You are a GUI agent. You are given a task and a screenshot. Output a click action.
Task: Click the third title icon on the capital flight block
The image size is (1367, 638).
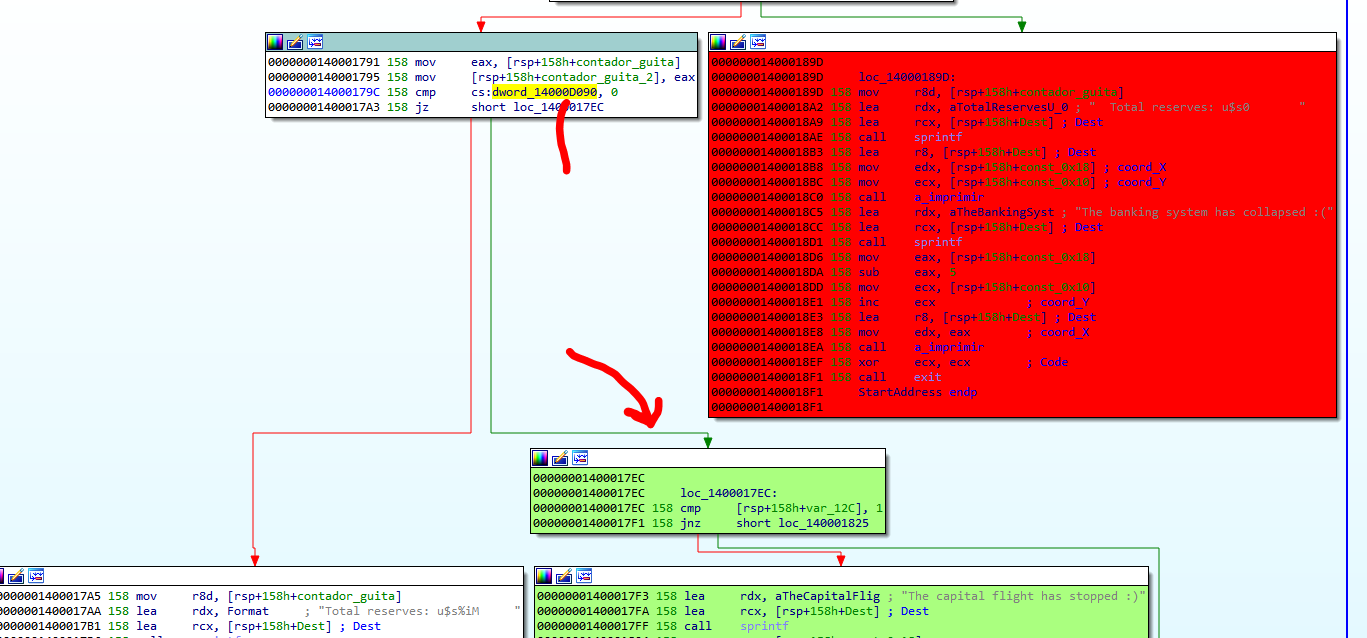(x=585, y=576)
